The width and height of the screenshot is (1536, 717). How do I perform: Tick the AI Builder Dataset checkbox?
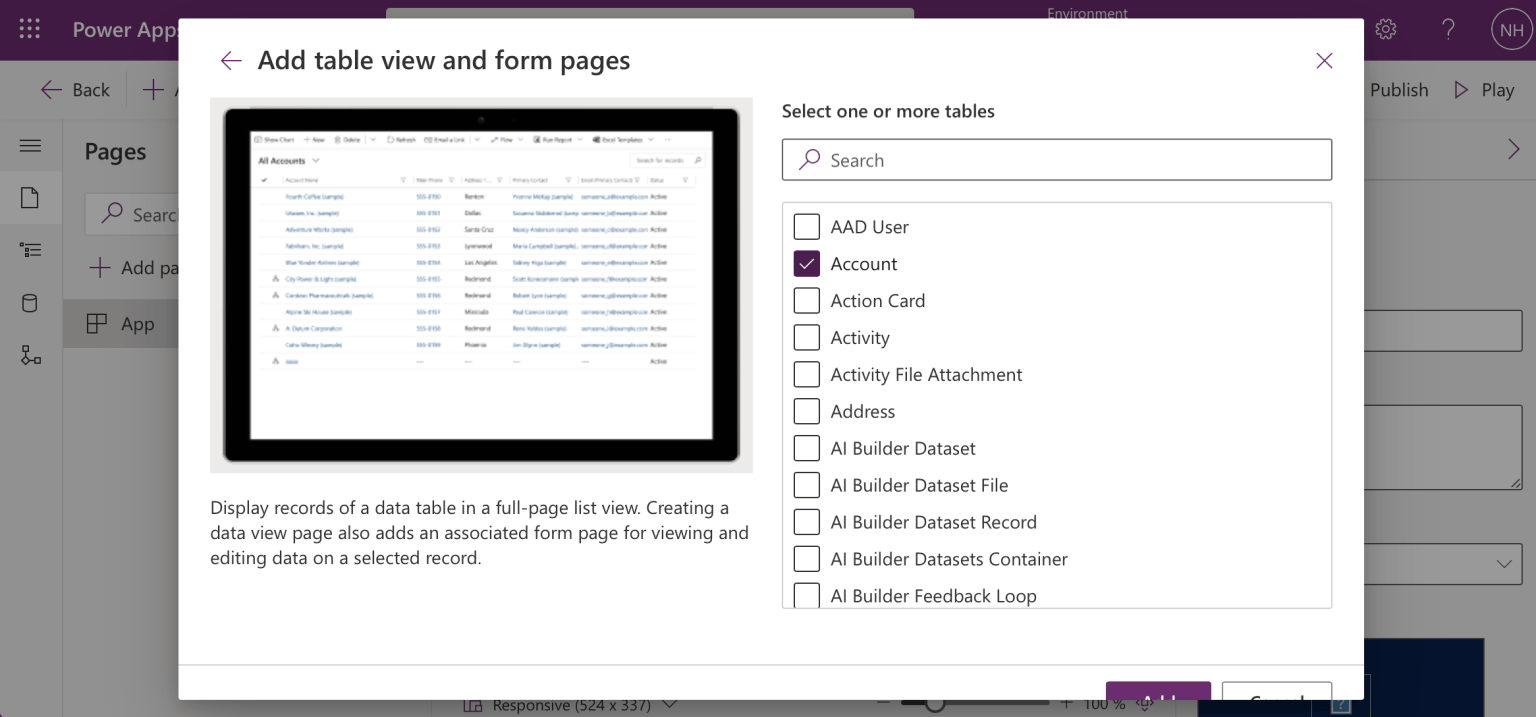click(x=806, y=449)
